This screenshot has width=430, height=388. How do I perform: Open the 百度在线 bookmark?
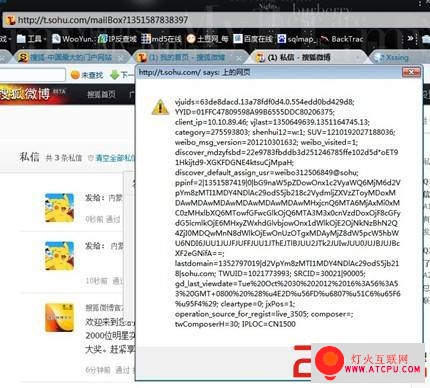coord(253,39)
